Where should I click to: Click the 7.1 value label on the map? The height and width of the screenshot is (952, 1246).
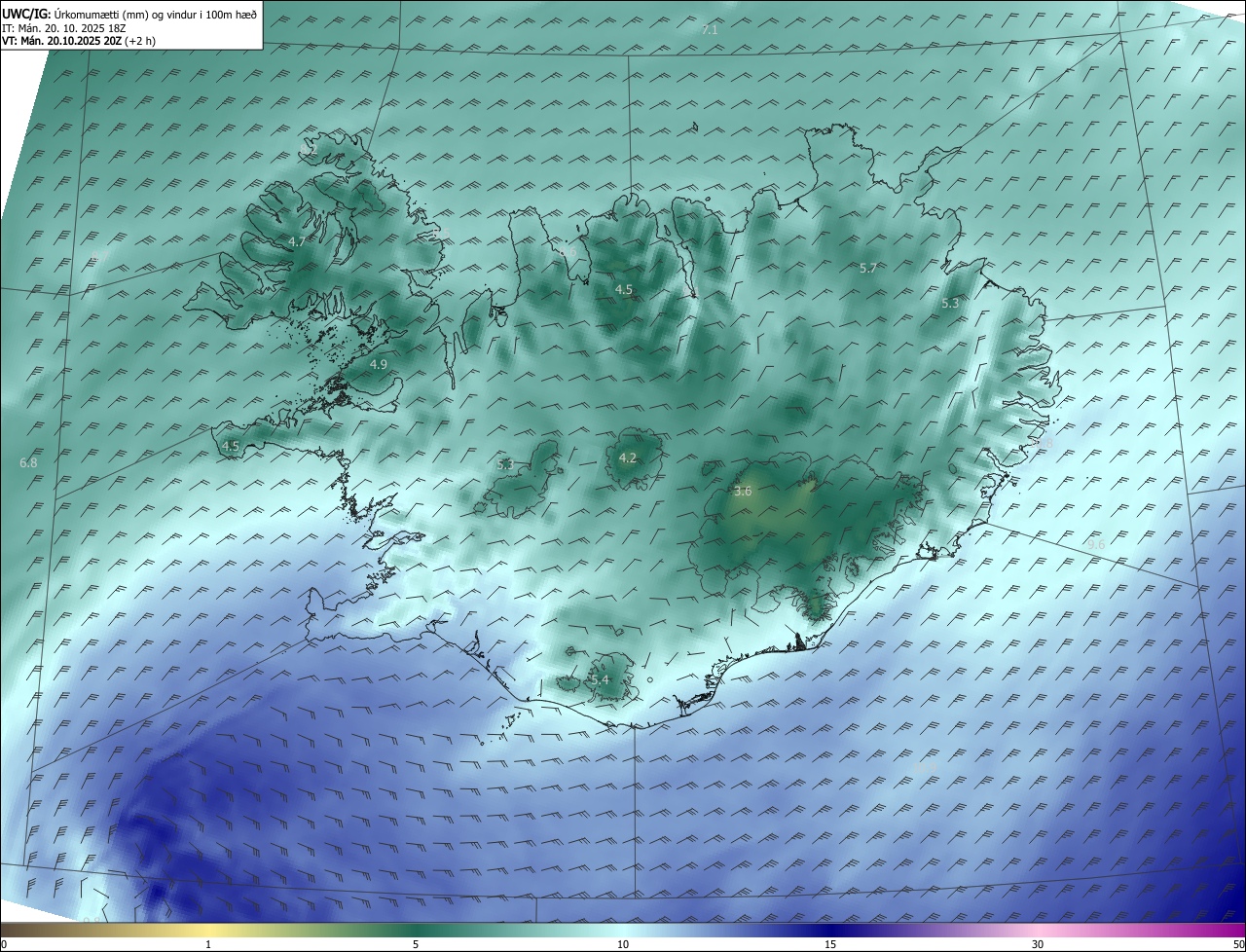click(710, 30)
